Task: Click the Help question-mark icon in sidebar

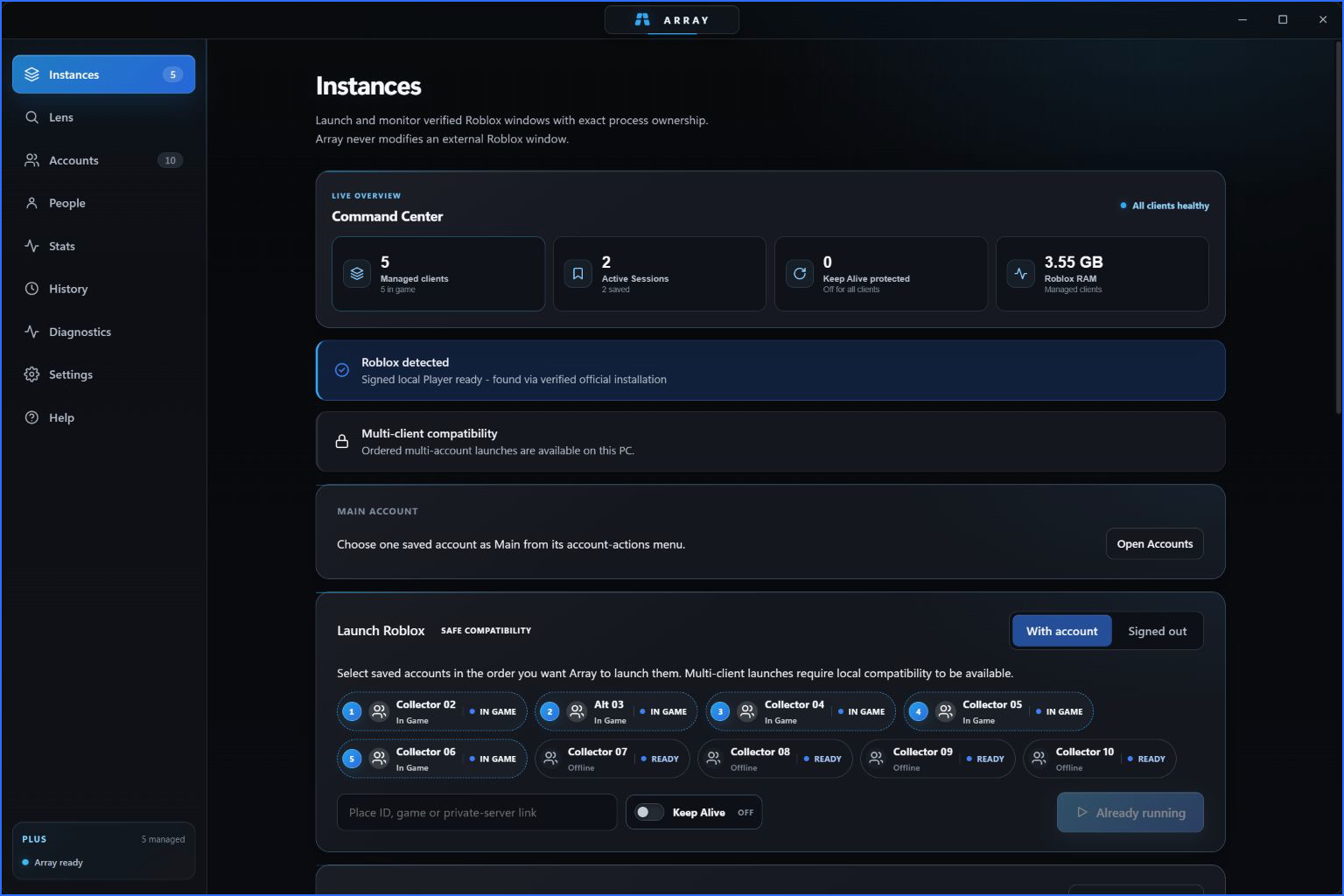Action: point(31,417)
